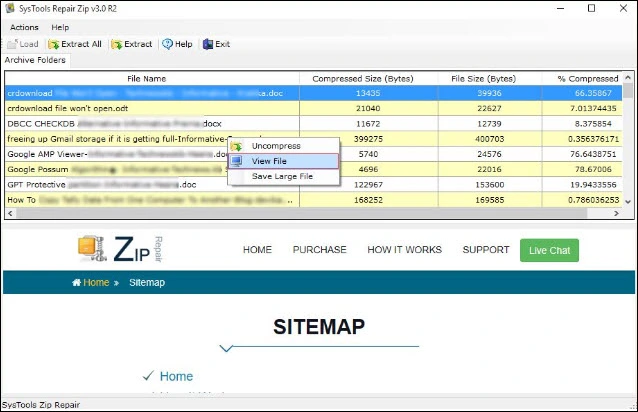The image size is (638, 412).
Task: Click the home icon in breadcrumb bar
Action: tap(76, 282)
